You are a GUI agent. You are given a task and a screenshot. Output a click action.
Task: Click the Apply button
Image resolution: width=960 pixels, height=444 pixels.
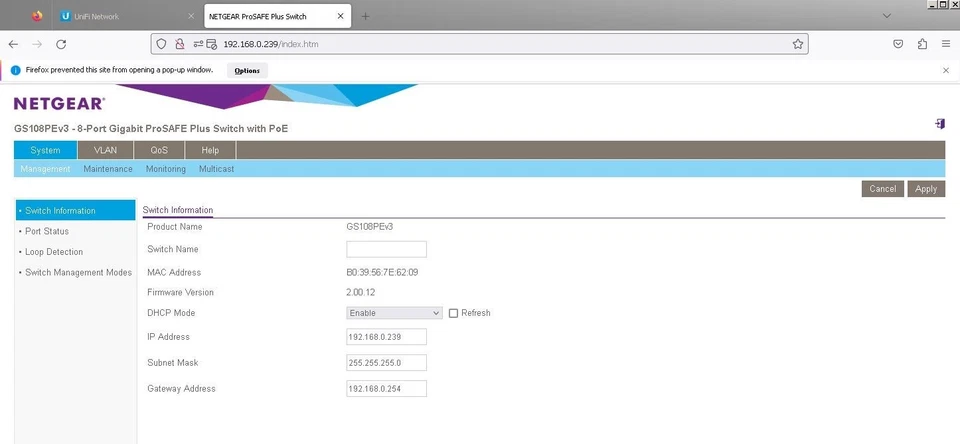tap(926, 189)
